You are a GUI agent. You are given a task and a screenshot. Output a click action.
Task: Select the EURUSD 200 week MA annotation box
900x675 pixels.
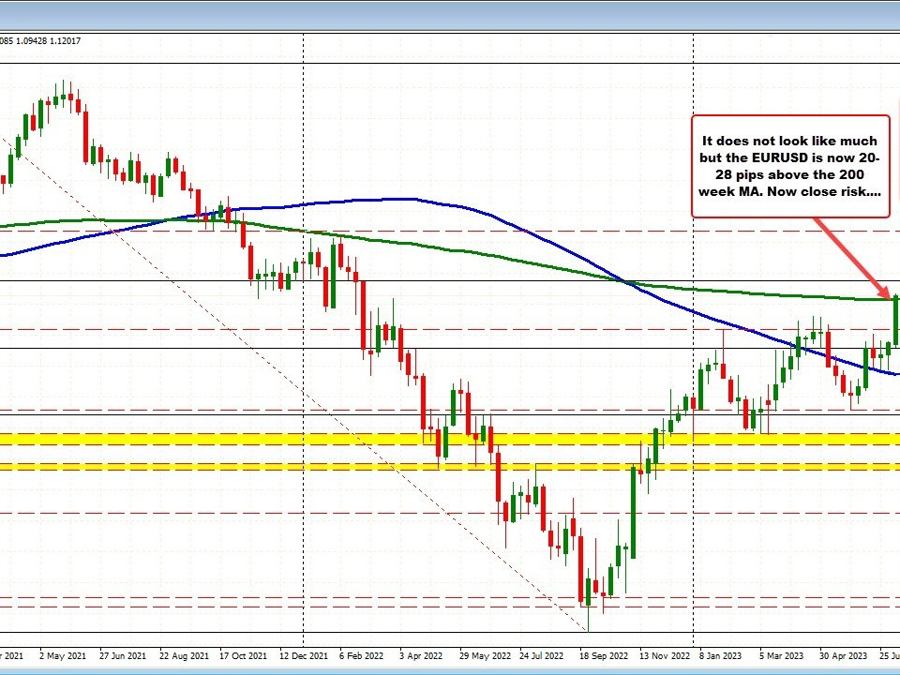point(790,166)
